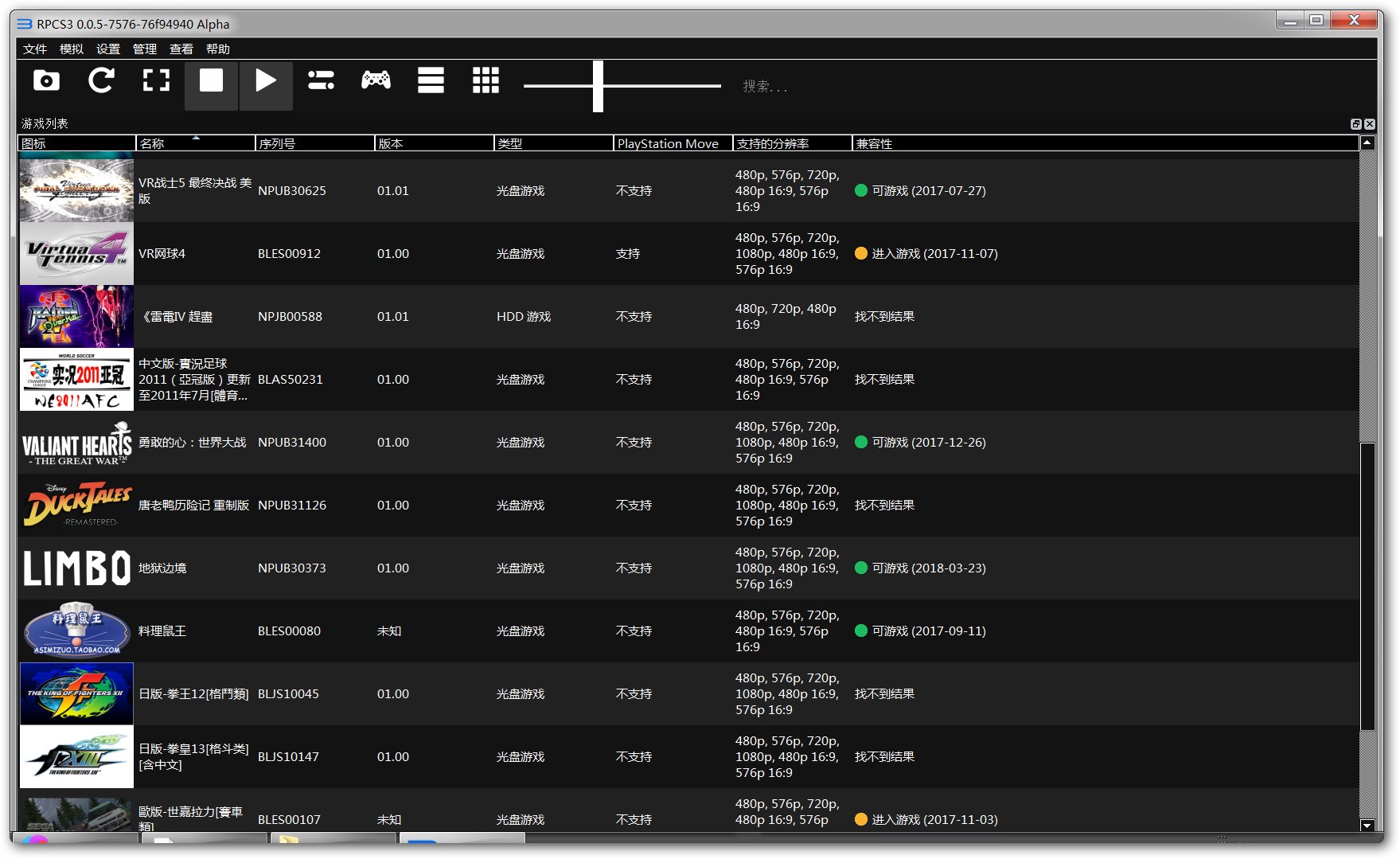Image resolution: width=1400 pixels, height=859 pixels.
Task: Click serial BLJS10045 cell
Action: 288,694
